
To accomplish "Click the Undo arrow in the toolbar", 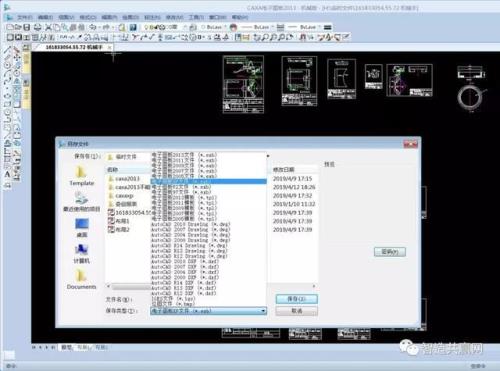I will [93, 27].
